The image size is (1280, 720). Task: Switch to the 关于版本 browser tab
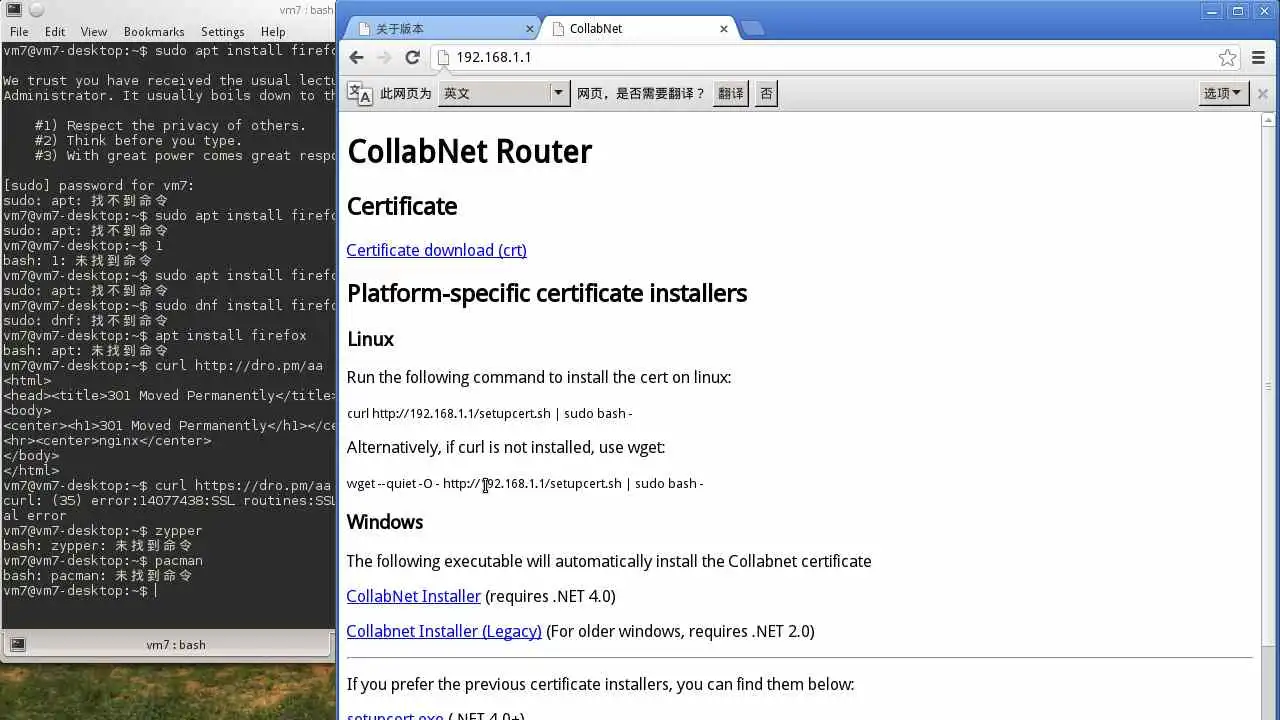tap(440, 29)
